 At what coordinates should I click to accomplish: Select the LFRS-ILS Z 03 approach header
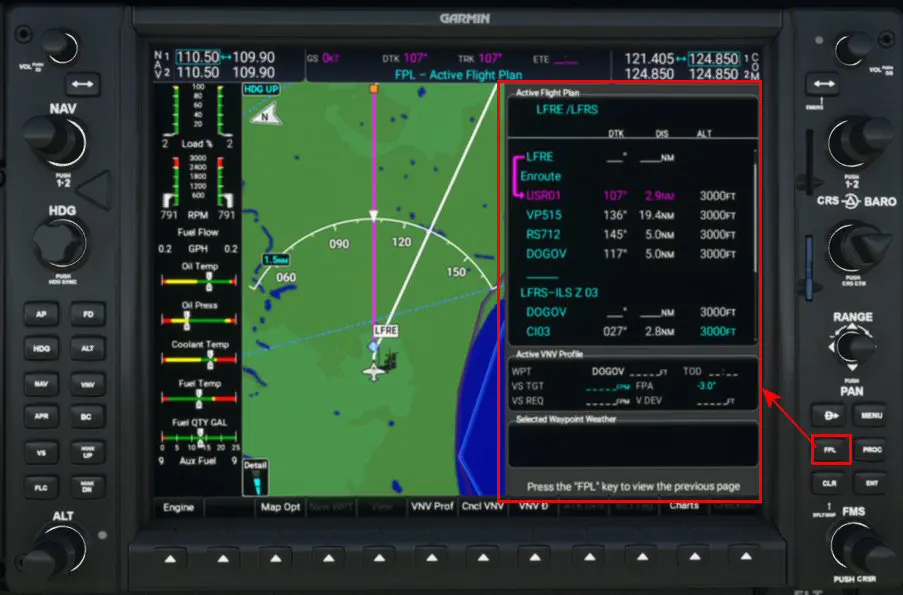click(559, 293)
